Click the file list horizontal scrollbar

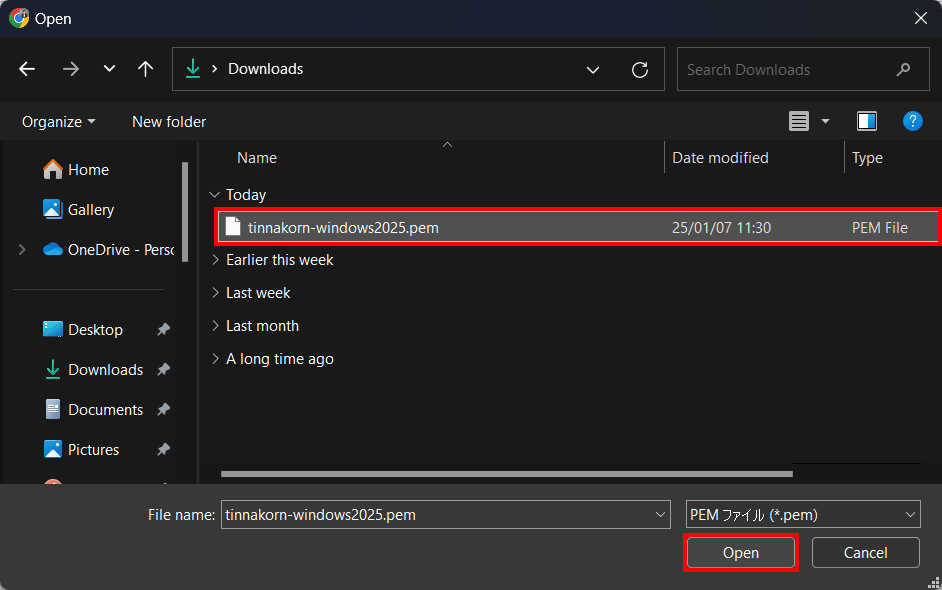coord(506,474)
